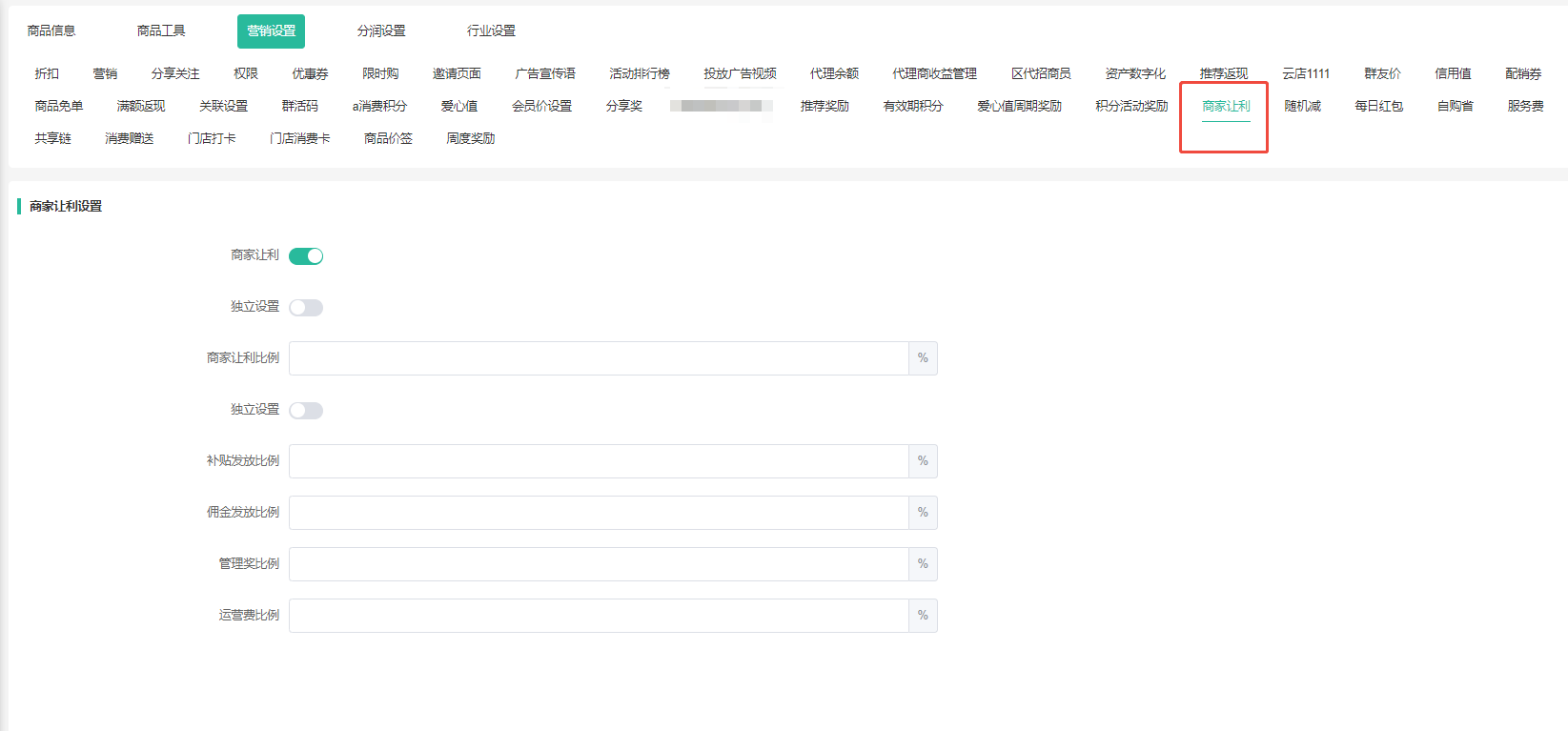Switch to the 商品信息 tab

pos(51,31)
